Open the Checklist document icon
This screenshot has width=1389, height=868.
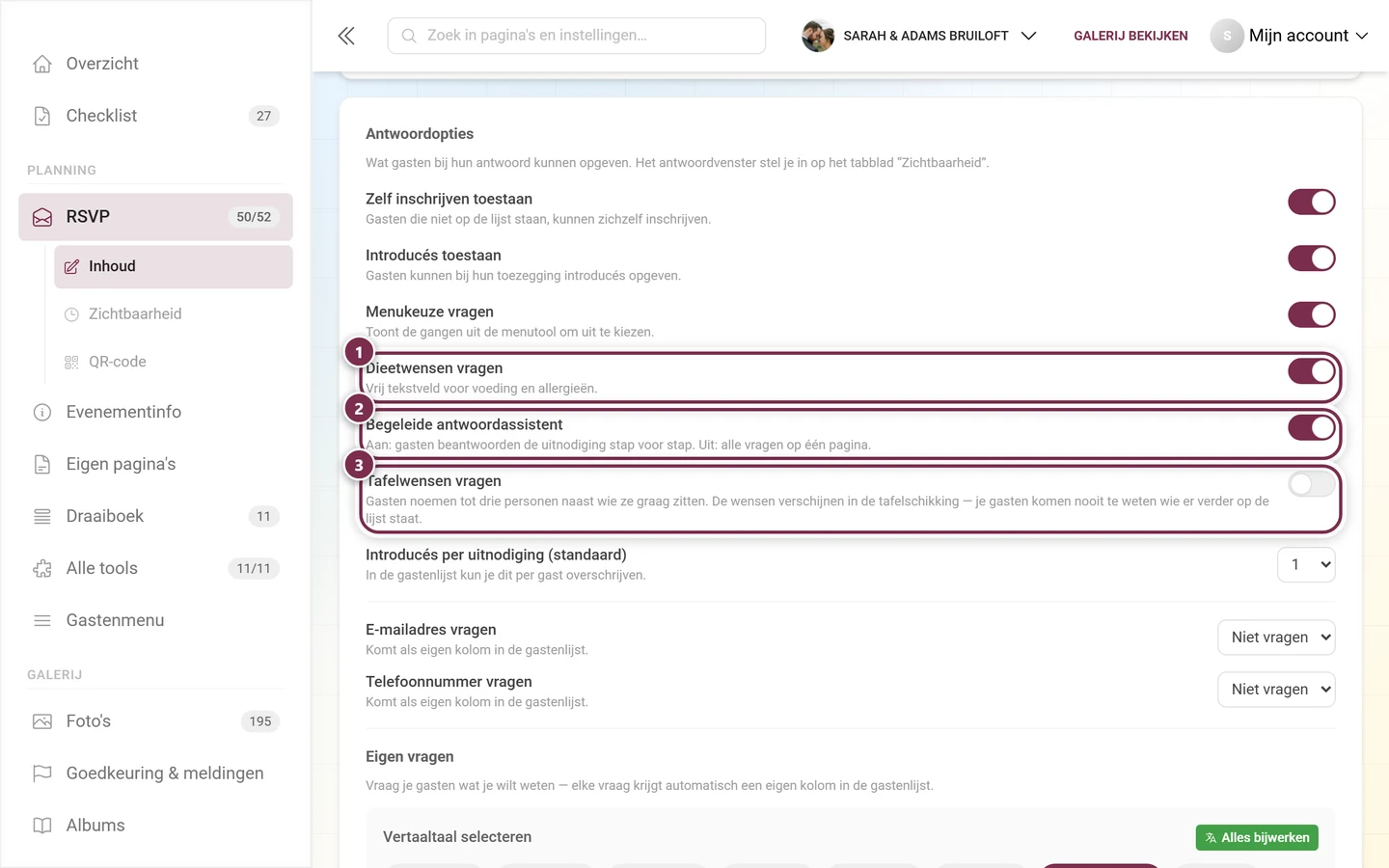[x=42, y=116]
